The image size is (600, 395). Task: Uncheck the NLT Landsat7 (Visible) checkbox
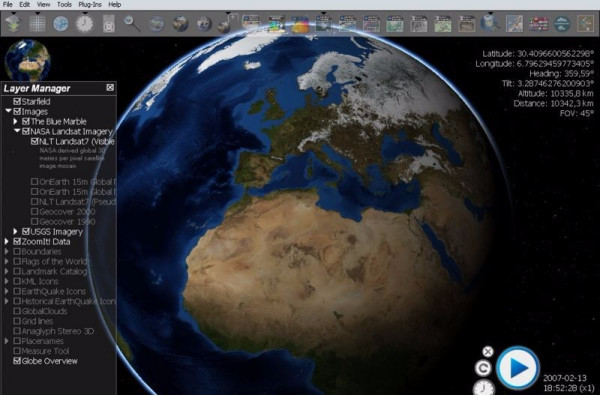[35, 141]
